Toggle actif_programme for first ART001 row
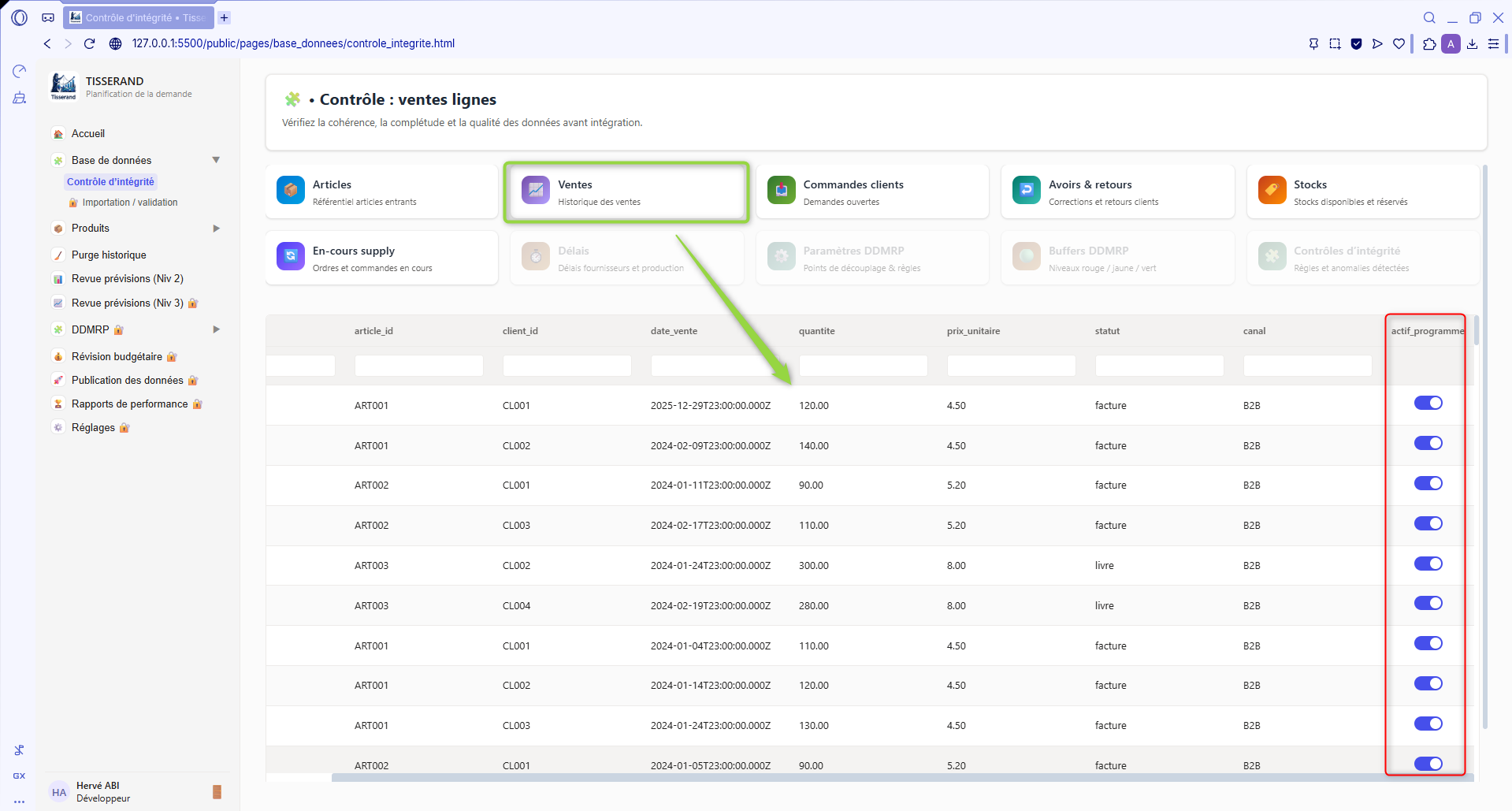The height and width of the screenshot is (811, 1512). pos(1428,404)
